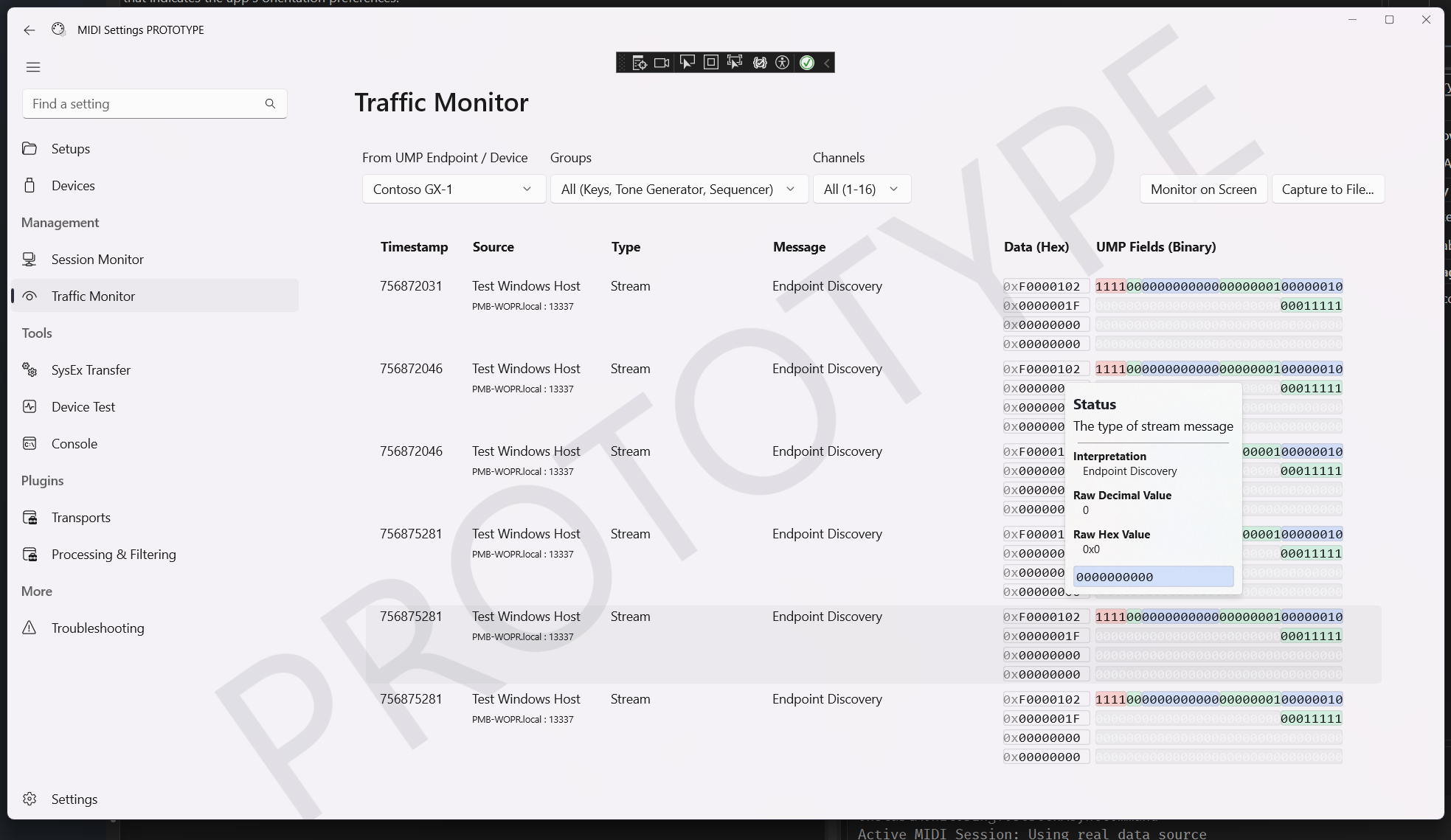Open Live Visual Tree debug toolbar icon

(640, 63)
